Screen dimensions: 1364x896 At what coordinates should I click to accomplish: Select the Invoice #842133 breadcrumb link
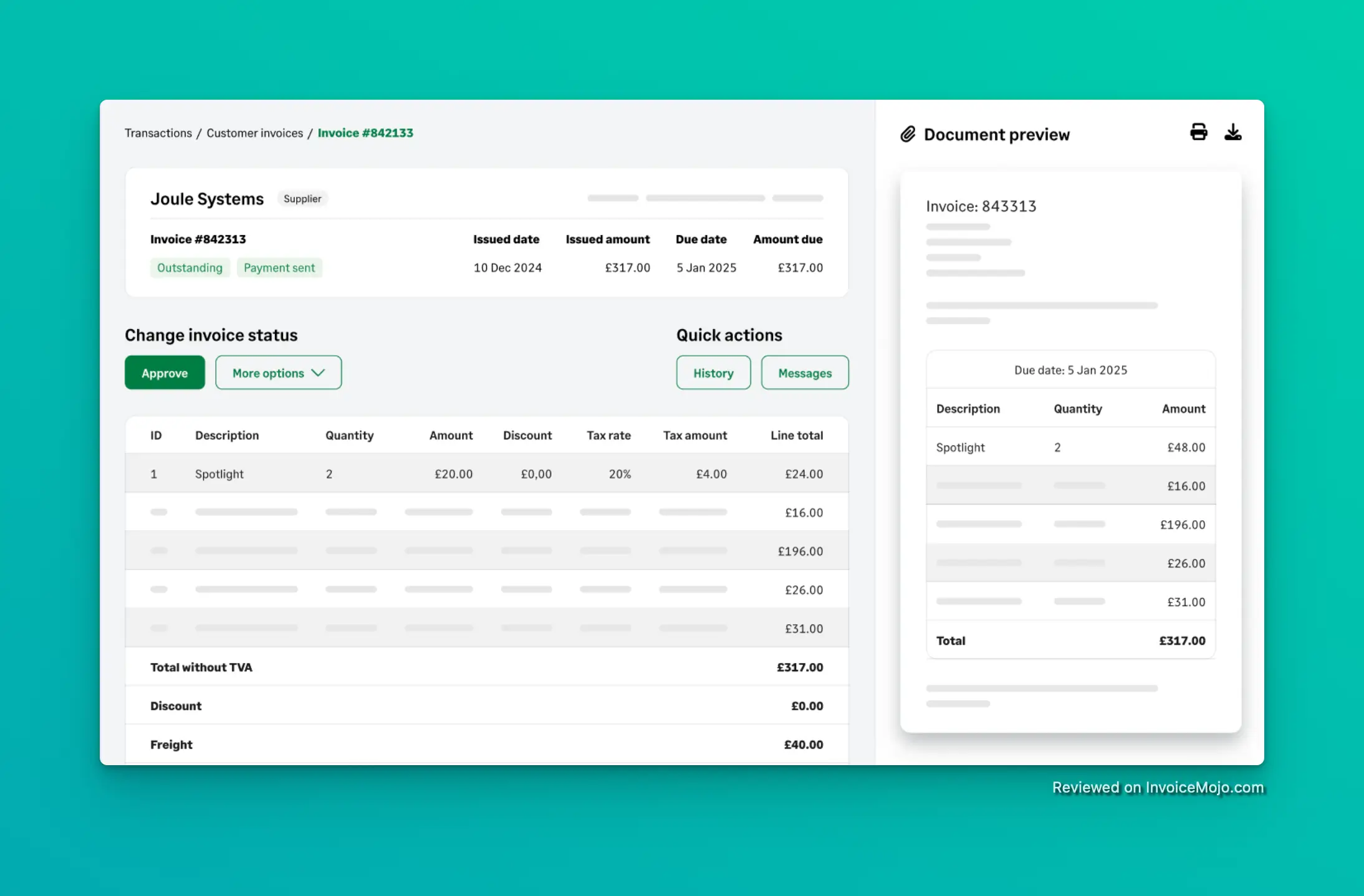point(365,133)
